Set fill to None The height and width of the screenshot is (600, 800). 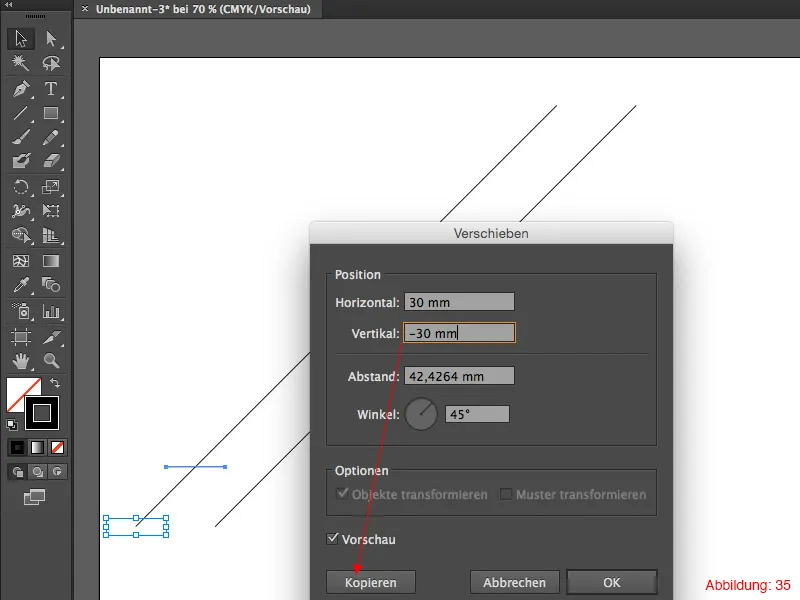click(57, 447)
